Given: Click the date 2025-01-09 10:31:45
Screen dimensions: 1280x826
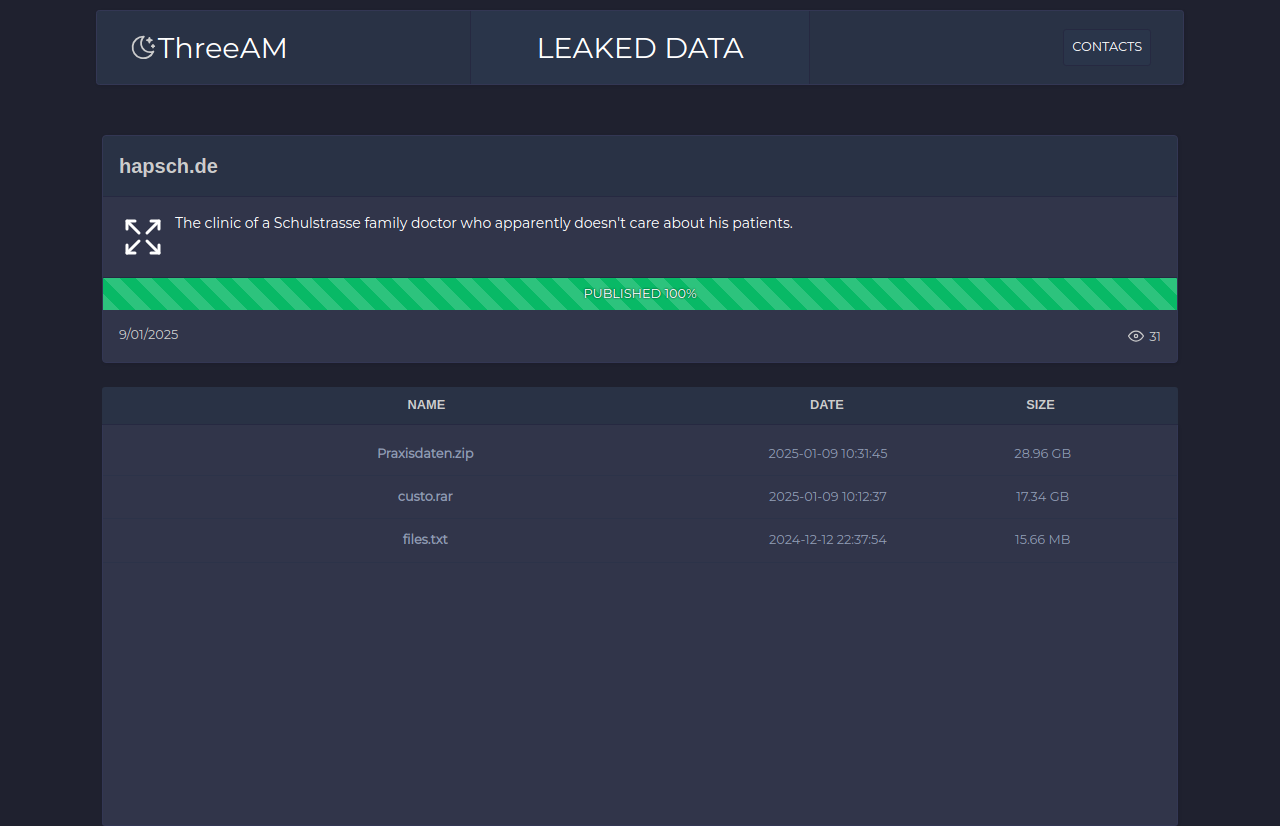Looking at the screenshot, I should (828, 453).
